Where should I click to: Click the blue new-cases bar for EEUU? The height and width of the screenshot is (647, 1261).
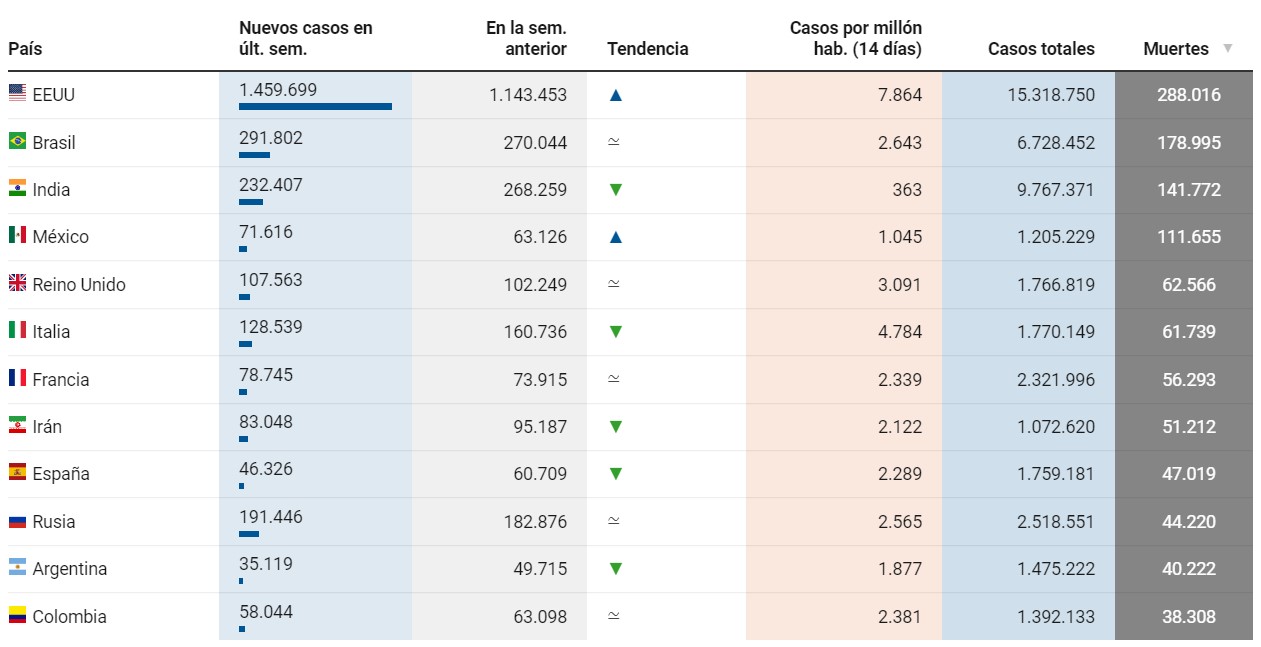315,106
